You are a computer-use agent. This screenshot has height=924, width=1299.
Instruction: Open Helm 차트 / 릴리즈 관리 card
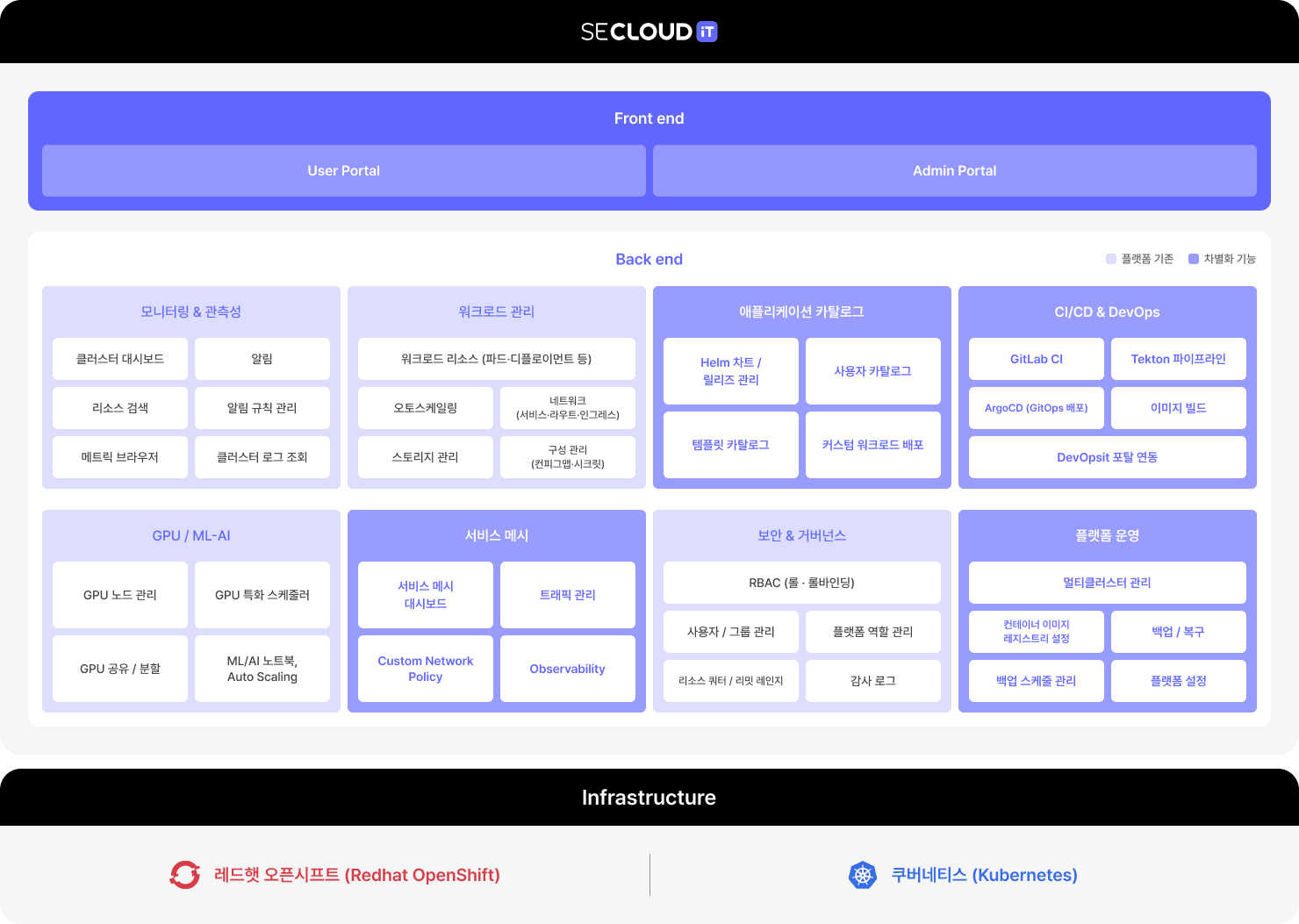pyautogui.click(x=731, y=371)
